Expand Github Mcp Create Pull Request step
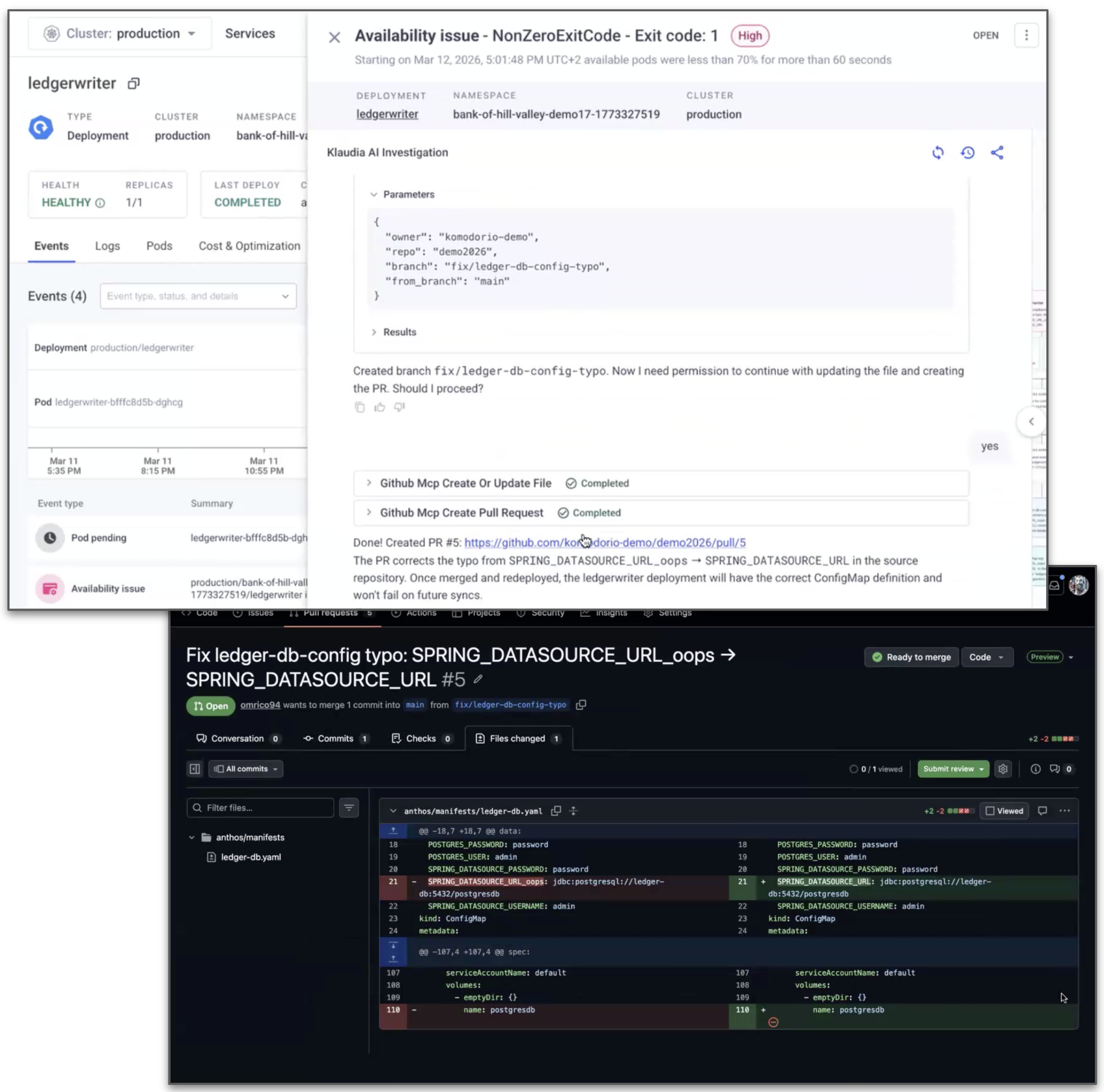 coord(369,513)
